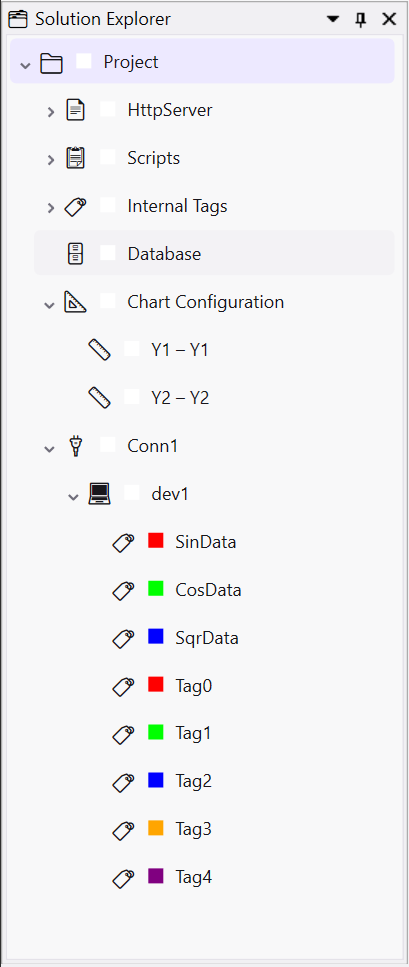
Task: Click the ruler icon beside Y1 – Y1
Action: pyautogui.click(x=99, y=350)
